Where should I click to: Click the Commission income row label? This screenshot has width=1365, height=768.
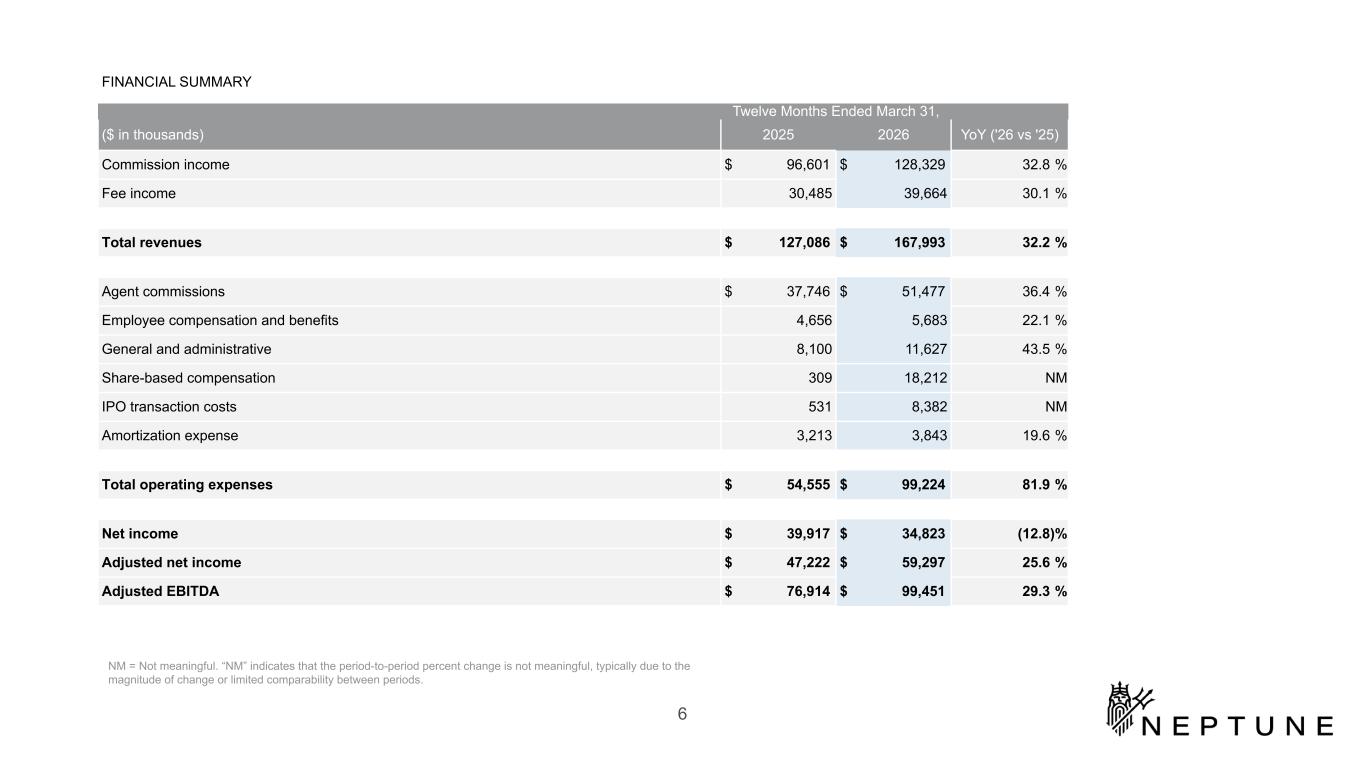coord(166,165)
